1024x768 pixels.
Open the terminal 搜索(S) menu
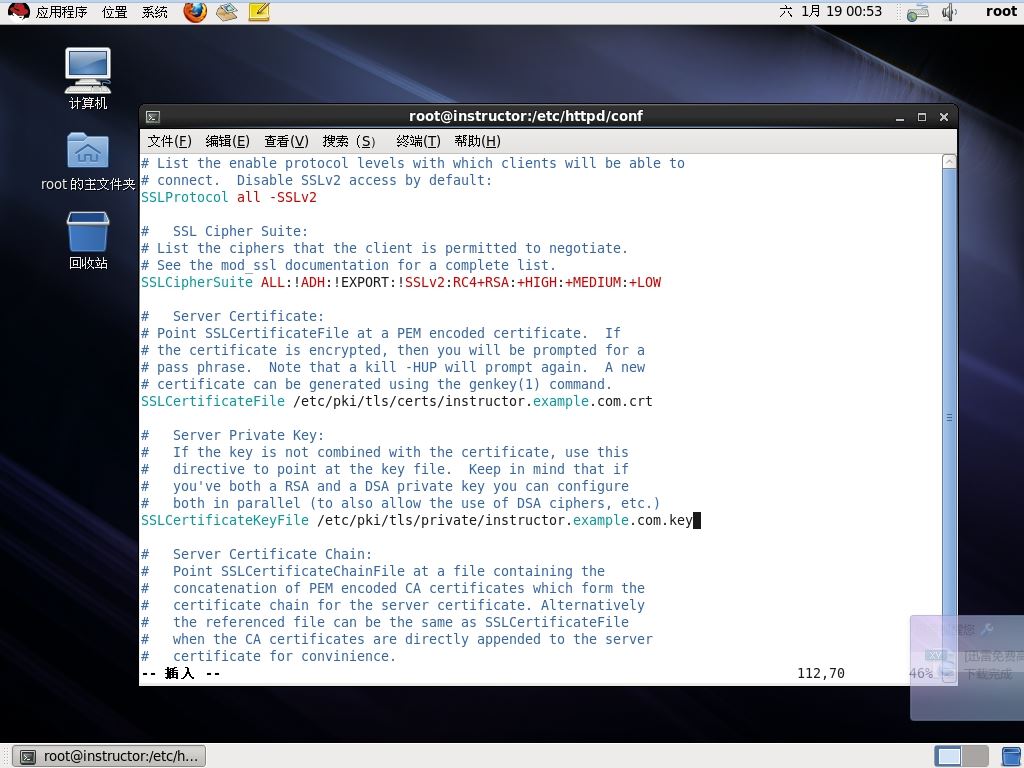point(349,141)
